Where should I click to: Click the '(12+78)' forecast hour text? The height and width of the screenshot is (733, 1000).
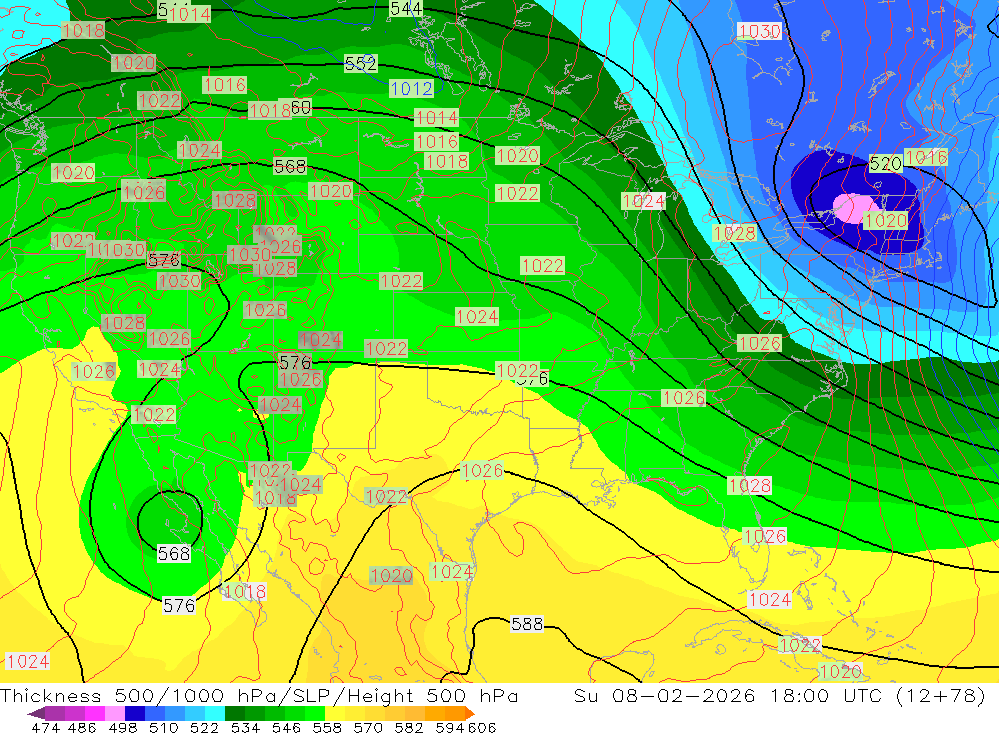click(x=941, y=695)
